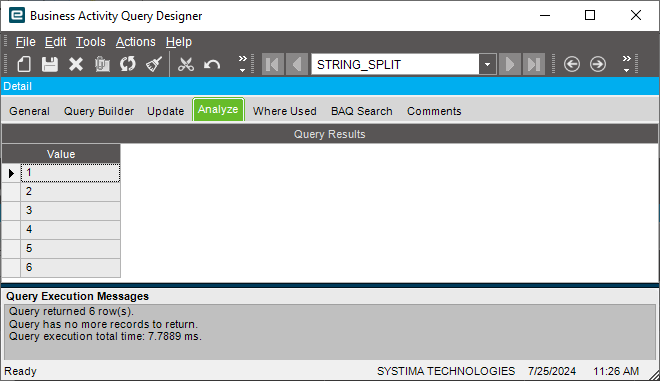Click the Back circled arrow icon
Image resolution: width=660 pixels, height=381 pixels.
click(x=572, y=64)
